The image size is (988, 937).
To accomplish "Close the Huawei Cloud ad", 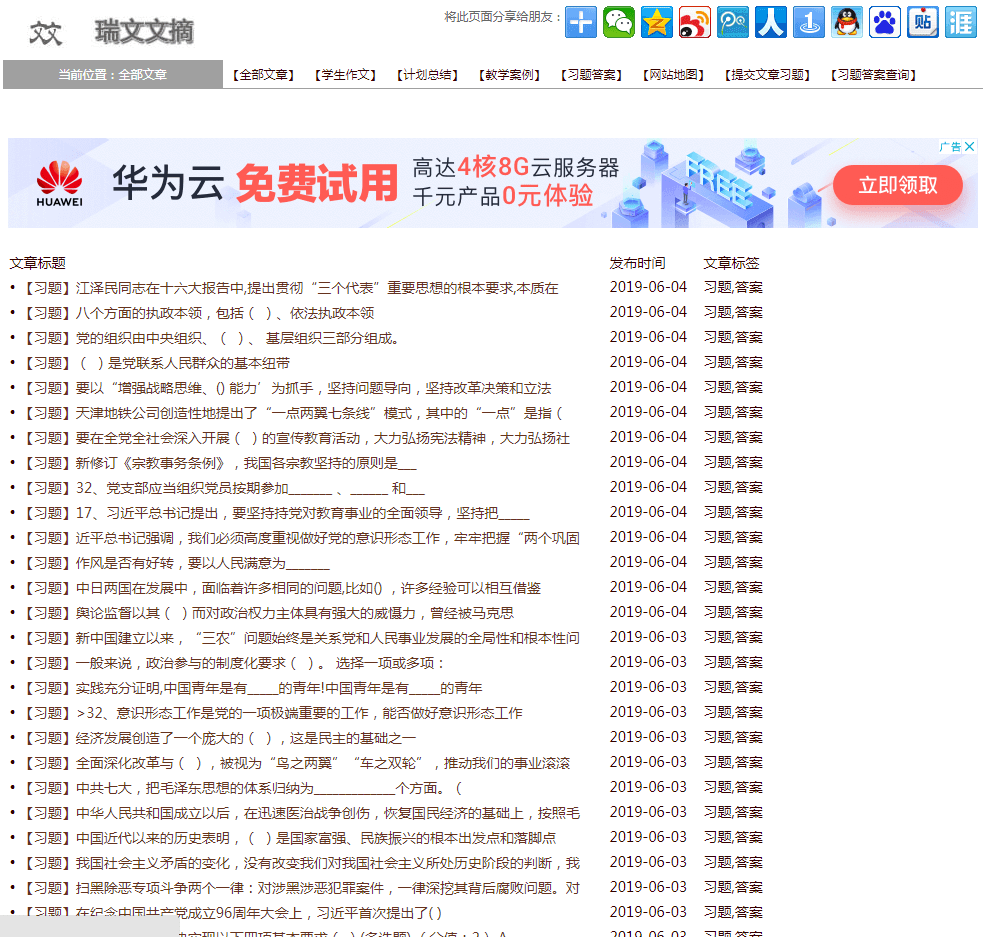I will [969, 147].
